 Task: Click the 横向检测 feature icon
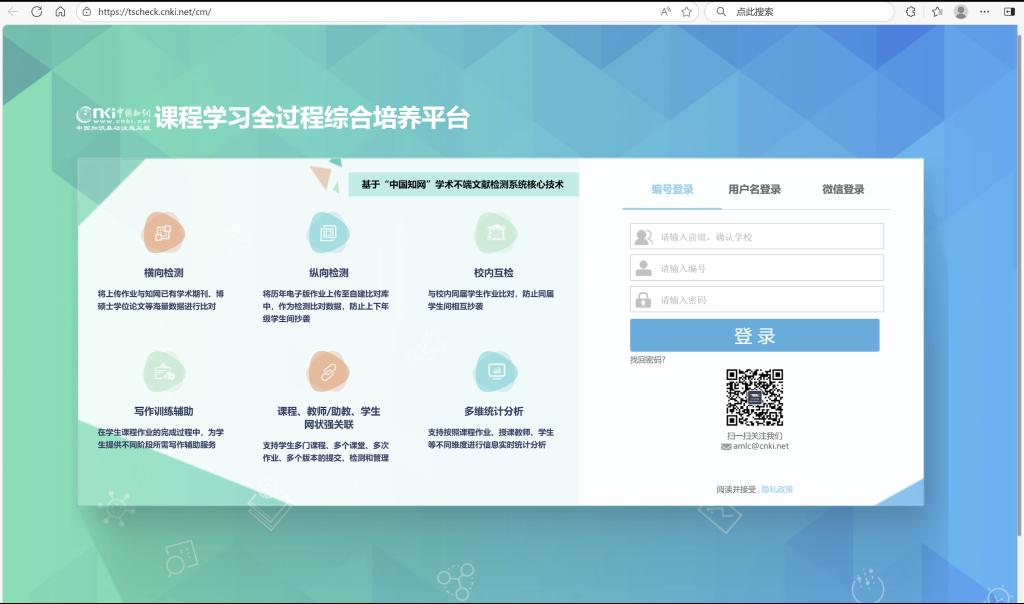click(x=163, y=233)
